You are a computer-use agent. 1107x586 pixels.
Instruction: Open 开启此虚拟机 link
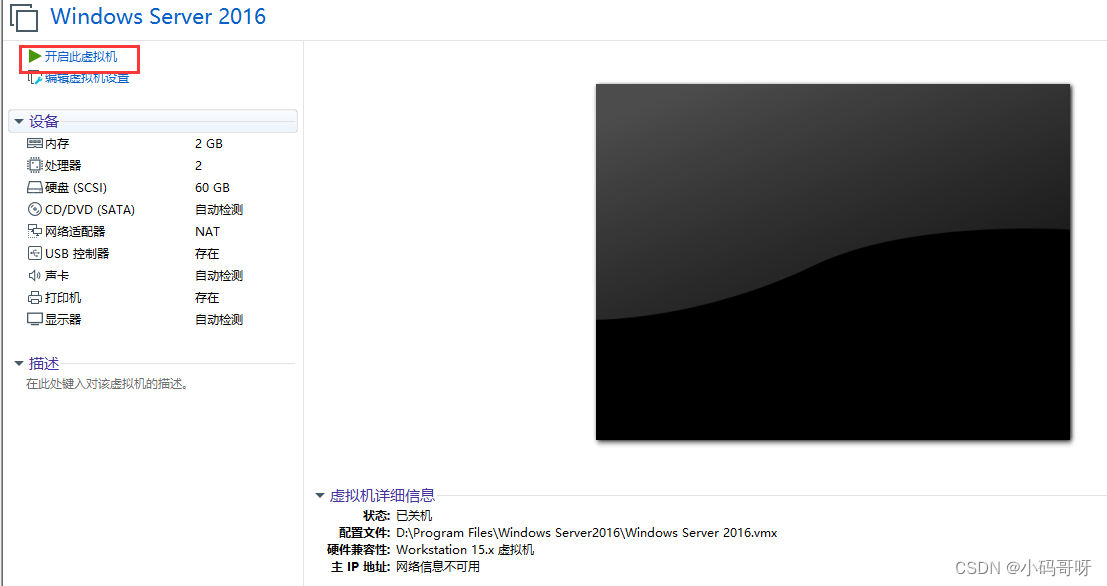coord(80,56)
